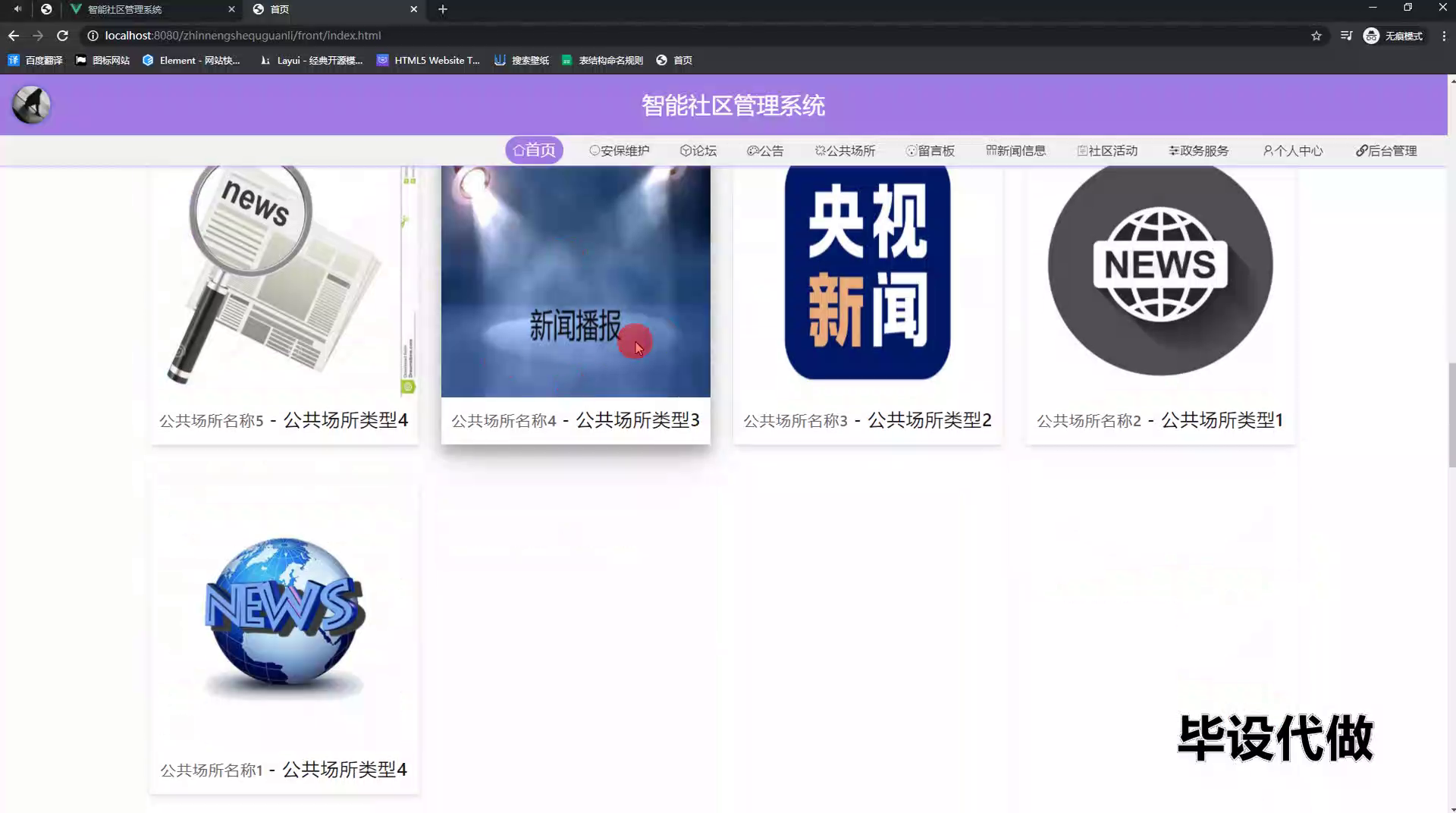The width and height of the screenshot is (1456, 813).
Task: Click the round user avatar logo
Action: (31, 105)
